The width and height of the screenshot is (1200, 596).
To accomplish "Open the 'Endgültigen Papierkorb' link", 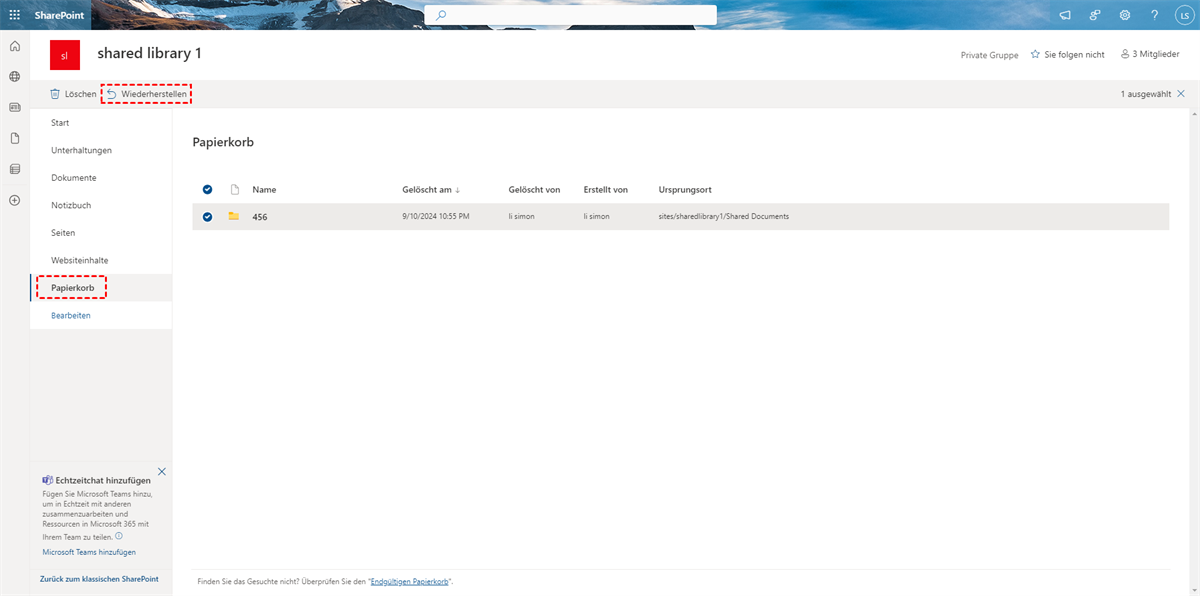I will [x=410, y=581].
